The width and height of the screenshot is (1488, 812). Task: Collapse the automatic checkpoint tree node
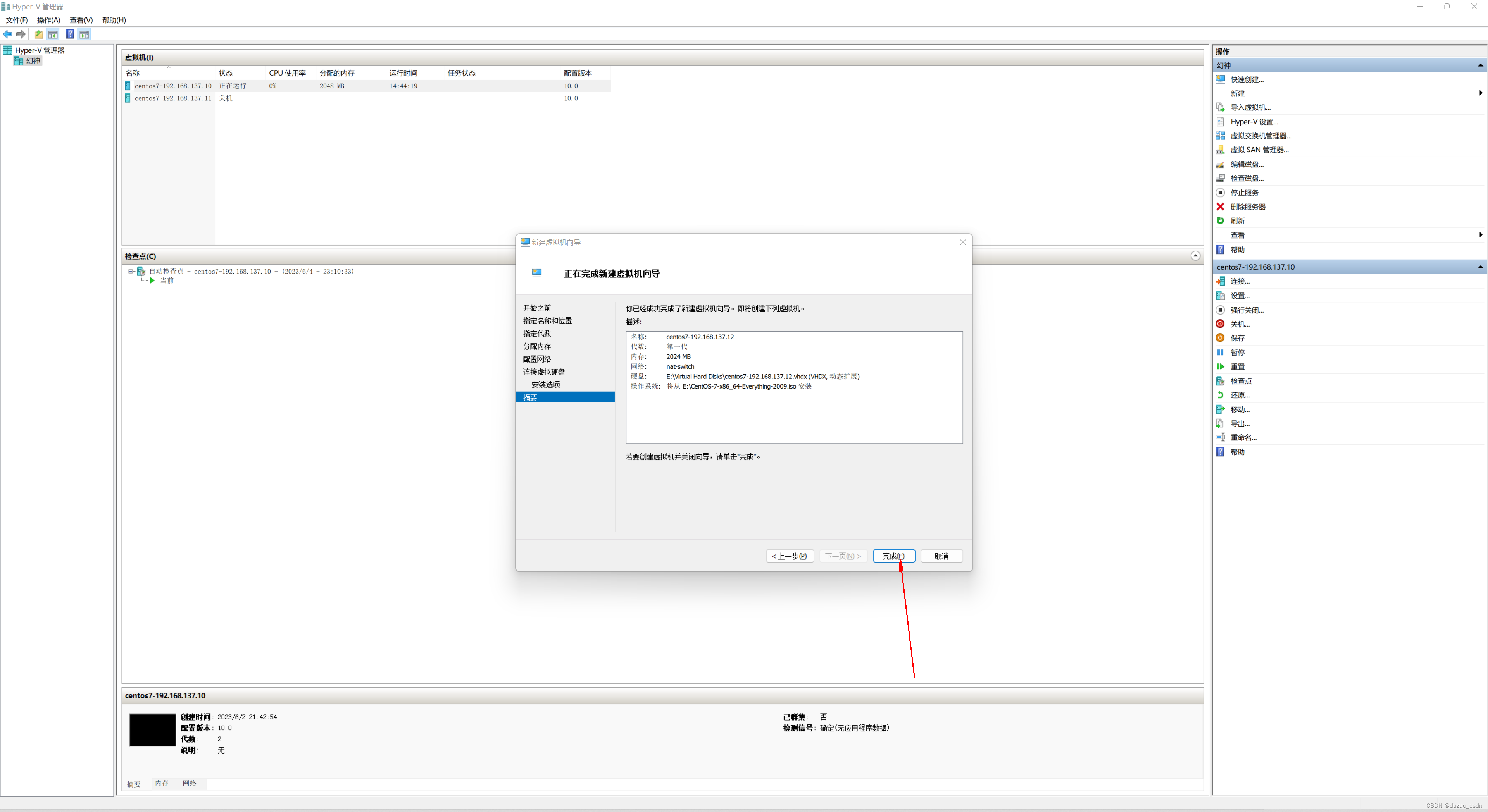click(x=131, y=271)
